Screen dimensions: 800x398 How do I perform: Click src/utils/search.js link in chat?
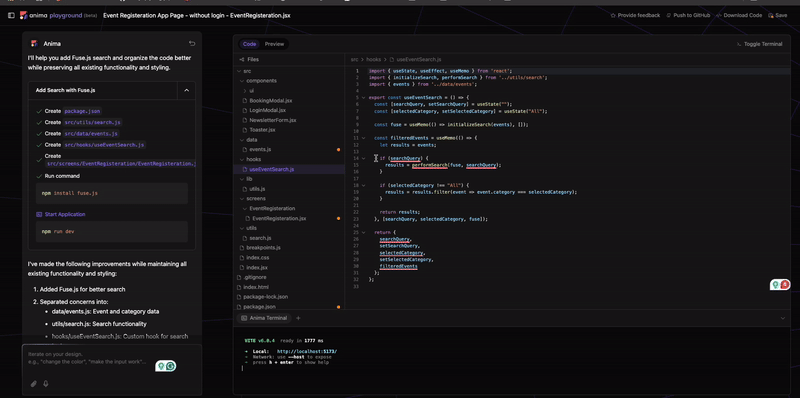click(x=92, y=122)
